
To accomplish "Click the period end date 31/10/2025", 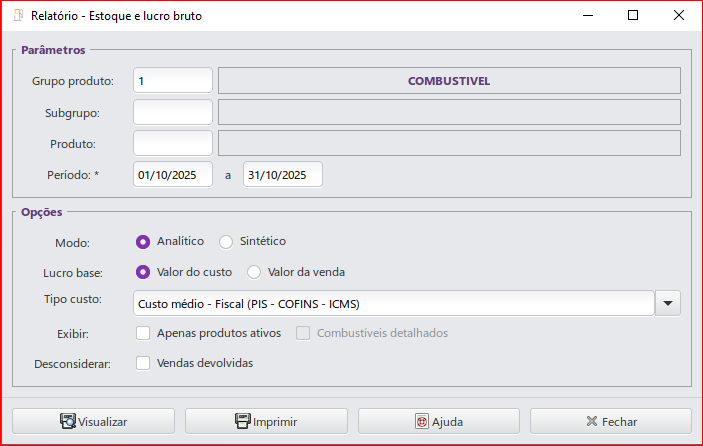I will (282, 174).
